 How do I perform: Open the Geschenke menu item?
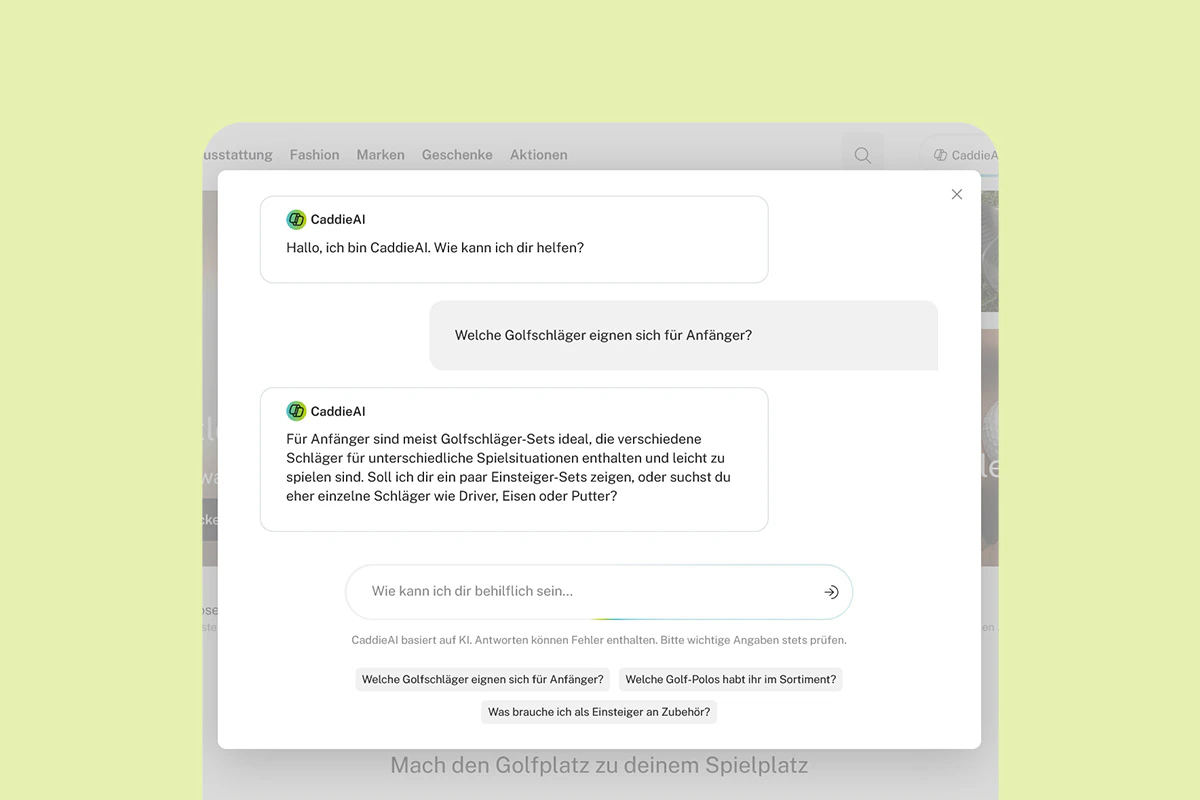457,155
